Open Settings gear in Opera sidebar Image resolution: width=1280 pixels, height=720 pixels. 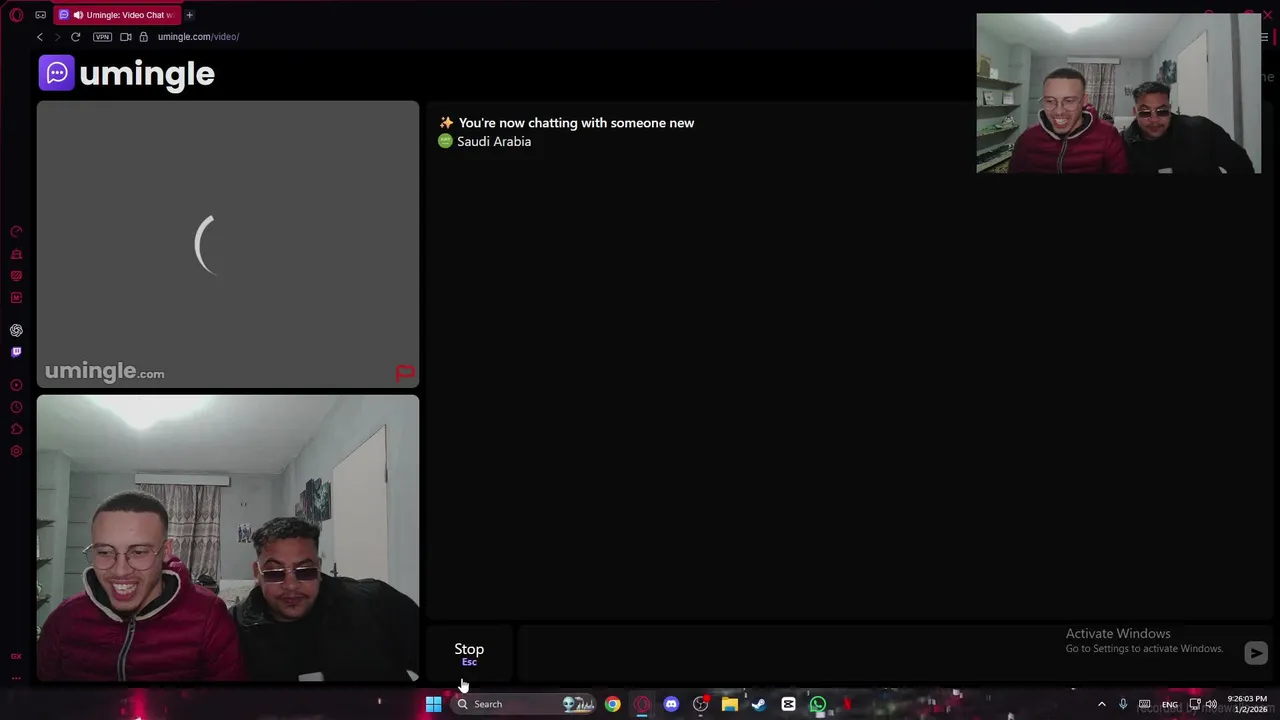point(16,451)
